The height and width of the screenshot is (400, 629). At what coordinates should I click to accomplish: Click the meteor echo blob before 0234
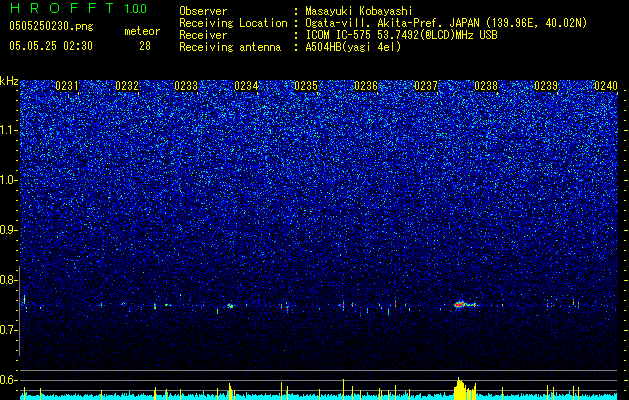pyautogui.click(x=230, y=306)
